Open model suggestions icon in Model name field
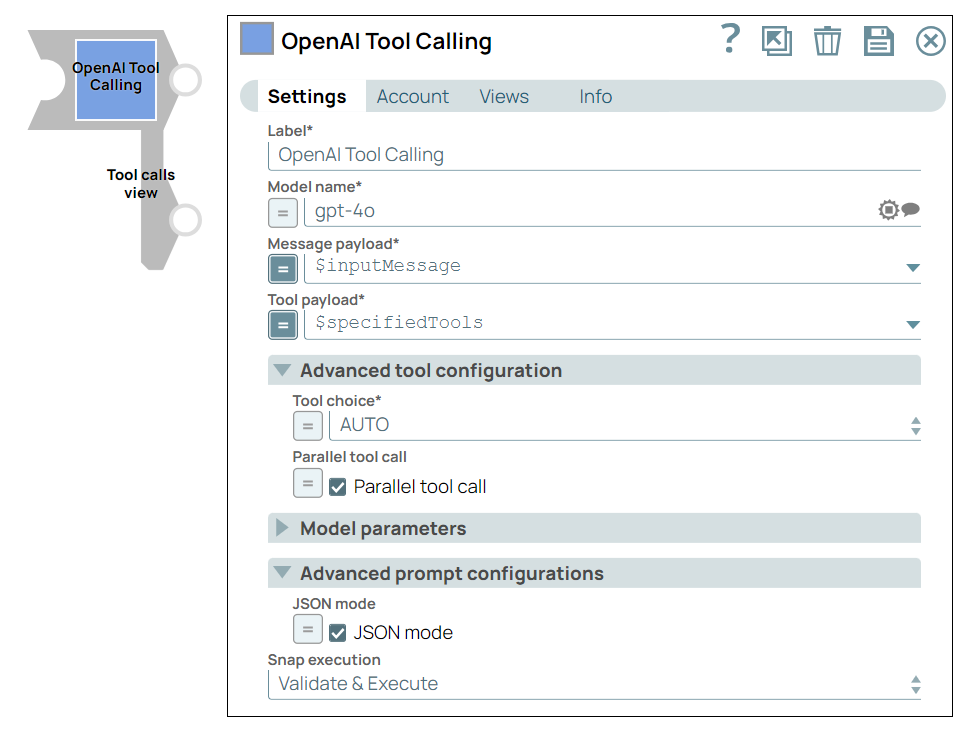The width and height of the screenshot is (960, 729). pos(899,210)
